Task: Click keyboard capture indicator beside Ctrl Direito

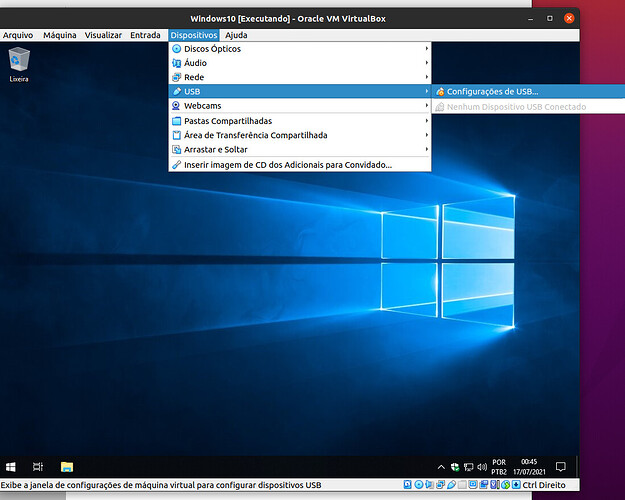Action: tap(516, 485)
